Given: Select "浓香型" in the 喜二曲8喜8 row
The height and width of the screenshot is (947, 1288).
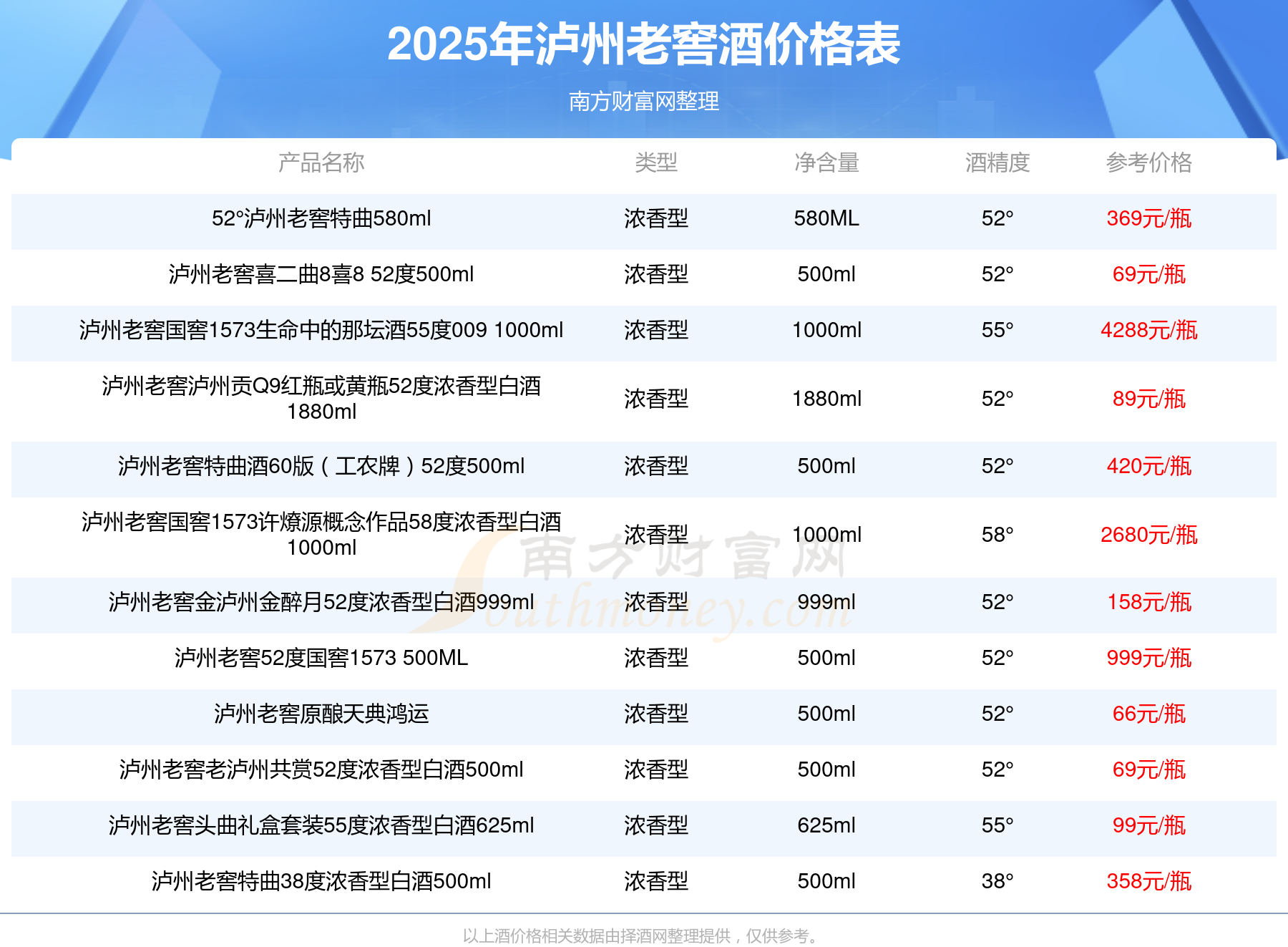Looking at the screenshot, I should 656,274.
